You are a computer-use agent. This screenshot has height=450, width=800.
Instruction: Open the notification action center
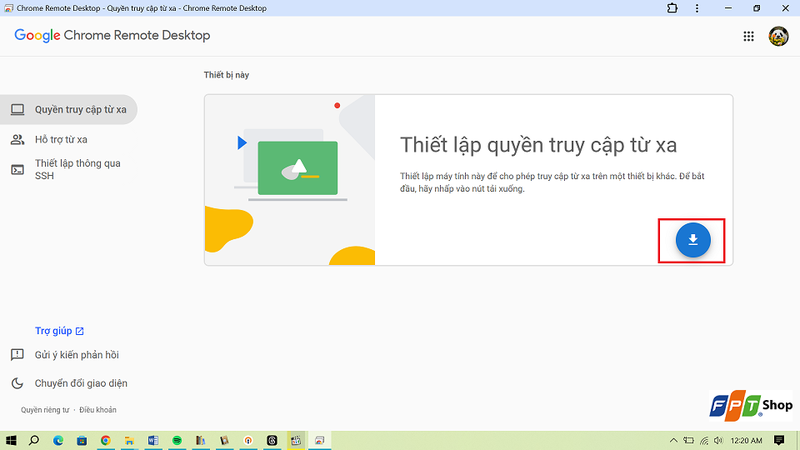click(x=779, y=440)
